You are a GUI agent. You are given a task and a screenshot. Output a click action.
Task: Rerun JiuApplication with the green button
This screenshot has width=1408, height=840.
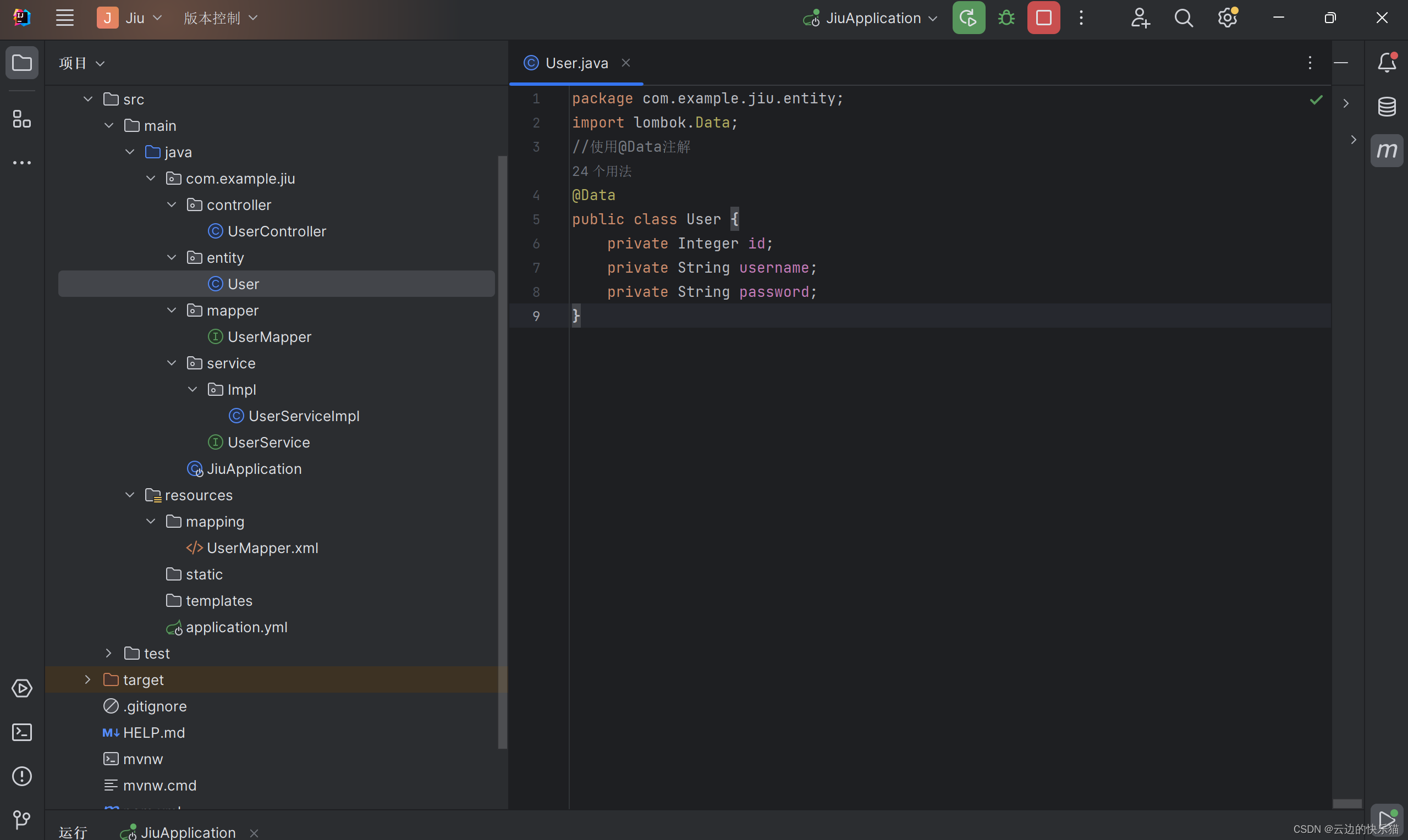click(x=968, y=18)
